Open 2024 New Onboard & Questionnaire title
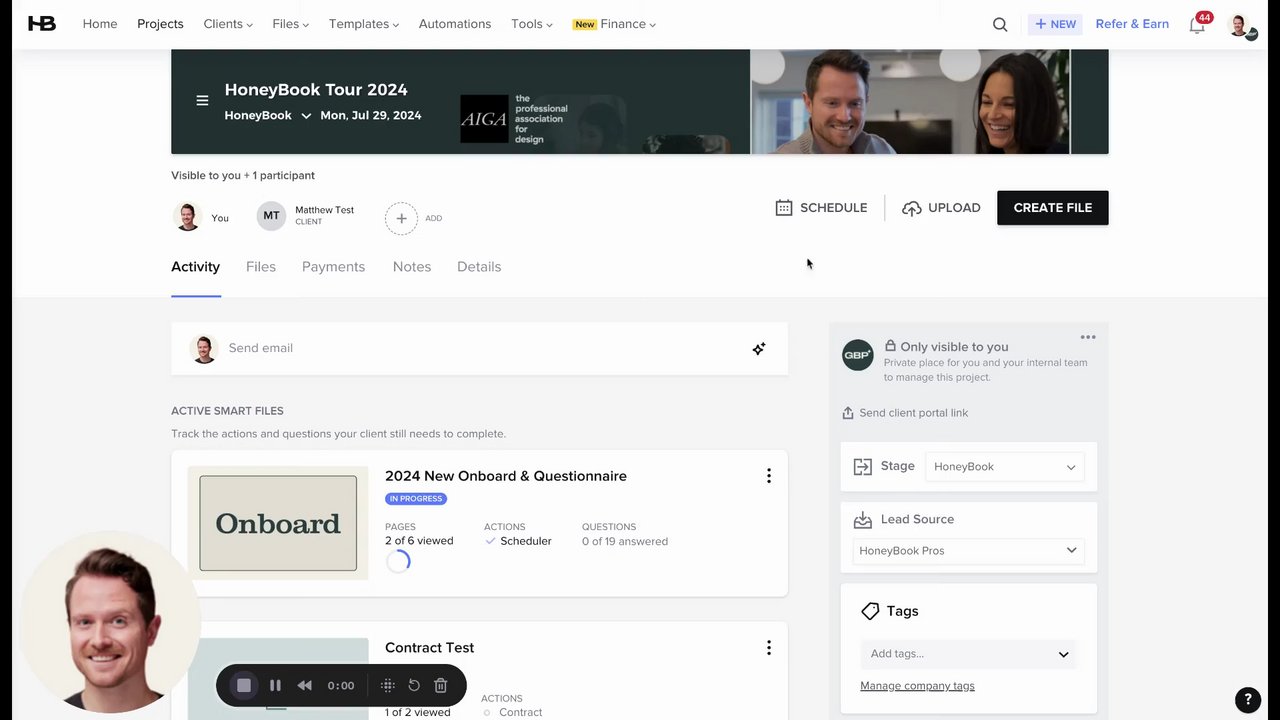The image size is (1280, 720). tap(506, 476)
